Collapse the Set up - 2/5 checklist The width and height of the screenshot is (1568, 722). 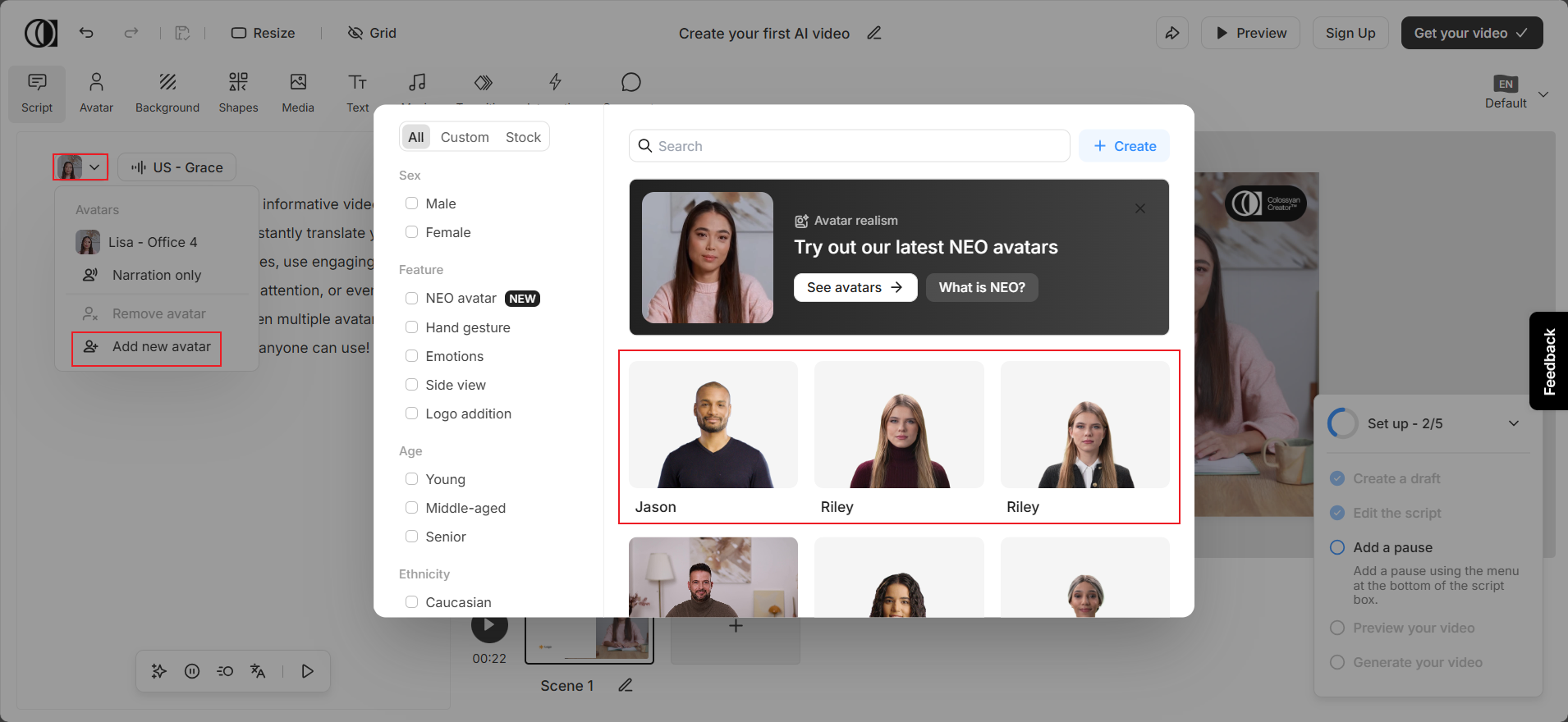click(x=1514, y=423)
